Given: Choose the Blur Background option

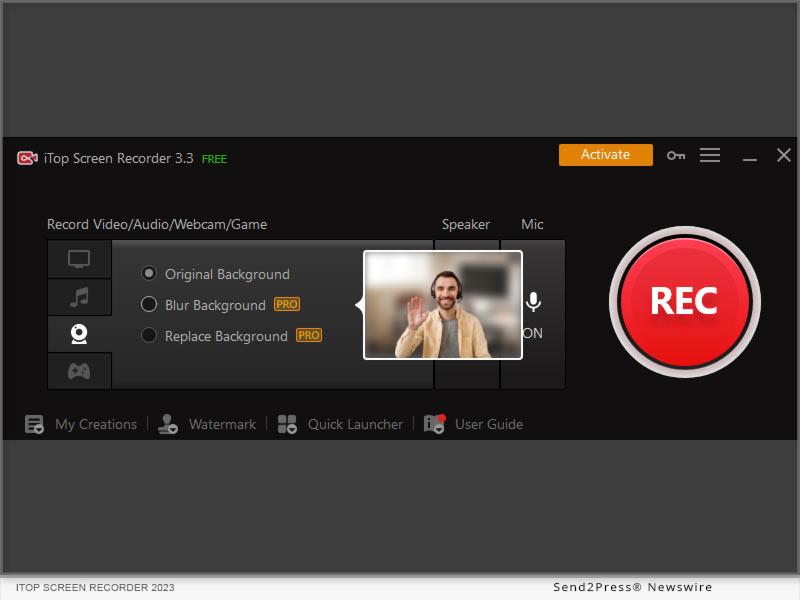Looking at the screenshot, I should coord(149,305).
